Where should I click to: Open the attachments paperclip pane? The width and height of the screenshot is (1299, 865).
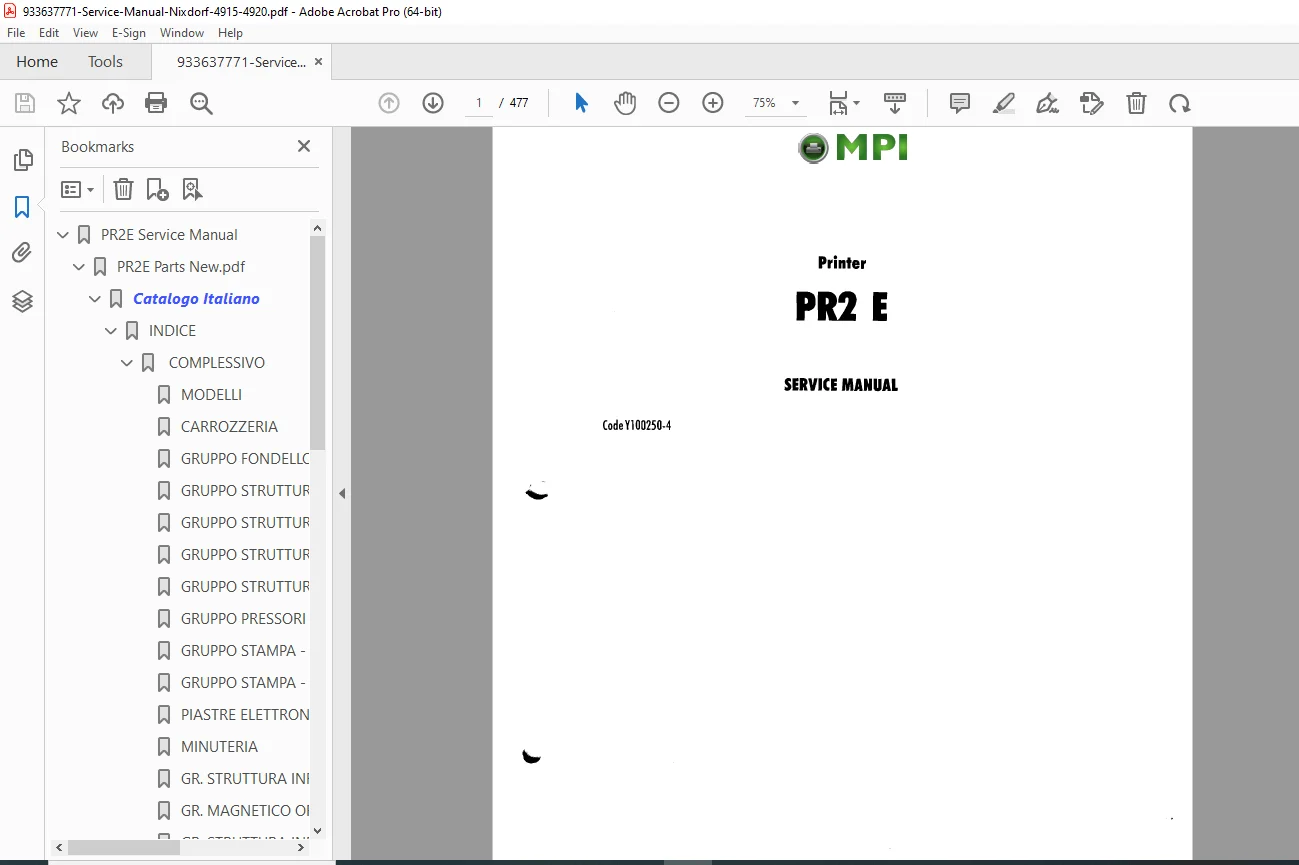(x=22, y=253)
